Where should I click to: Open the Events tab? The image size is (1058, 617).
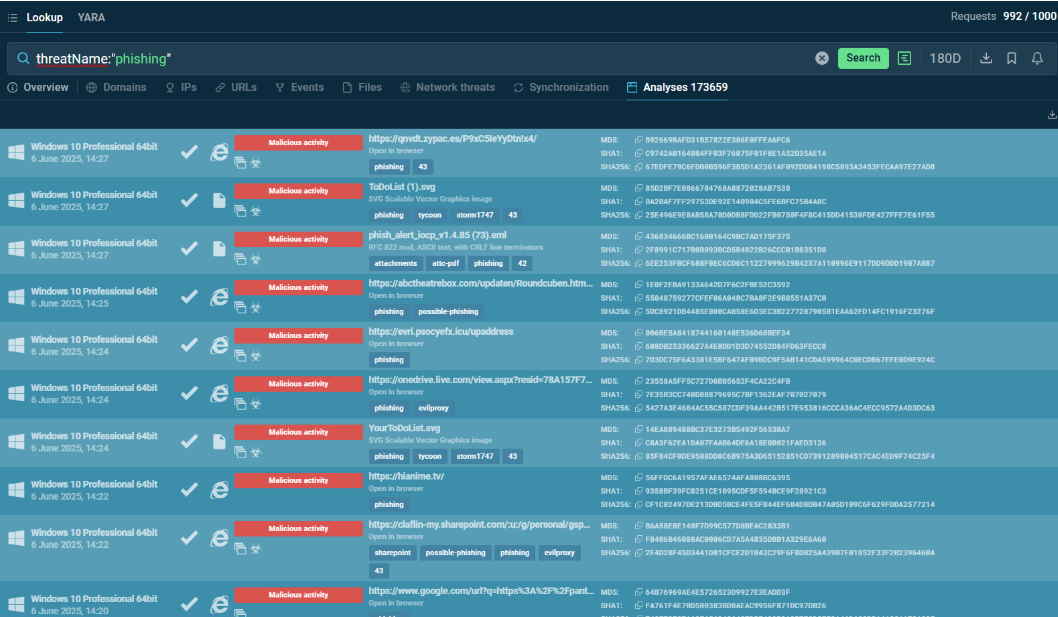coord(300,87)
